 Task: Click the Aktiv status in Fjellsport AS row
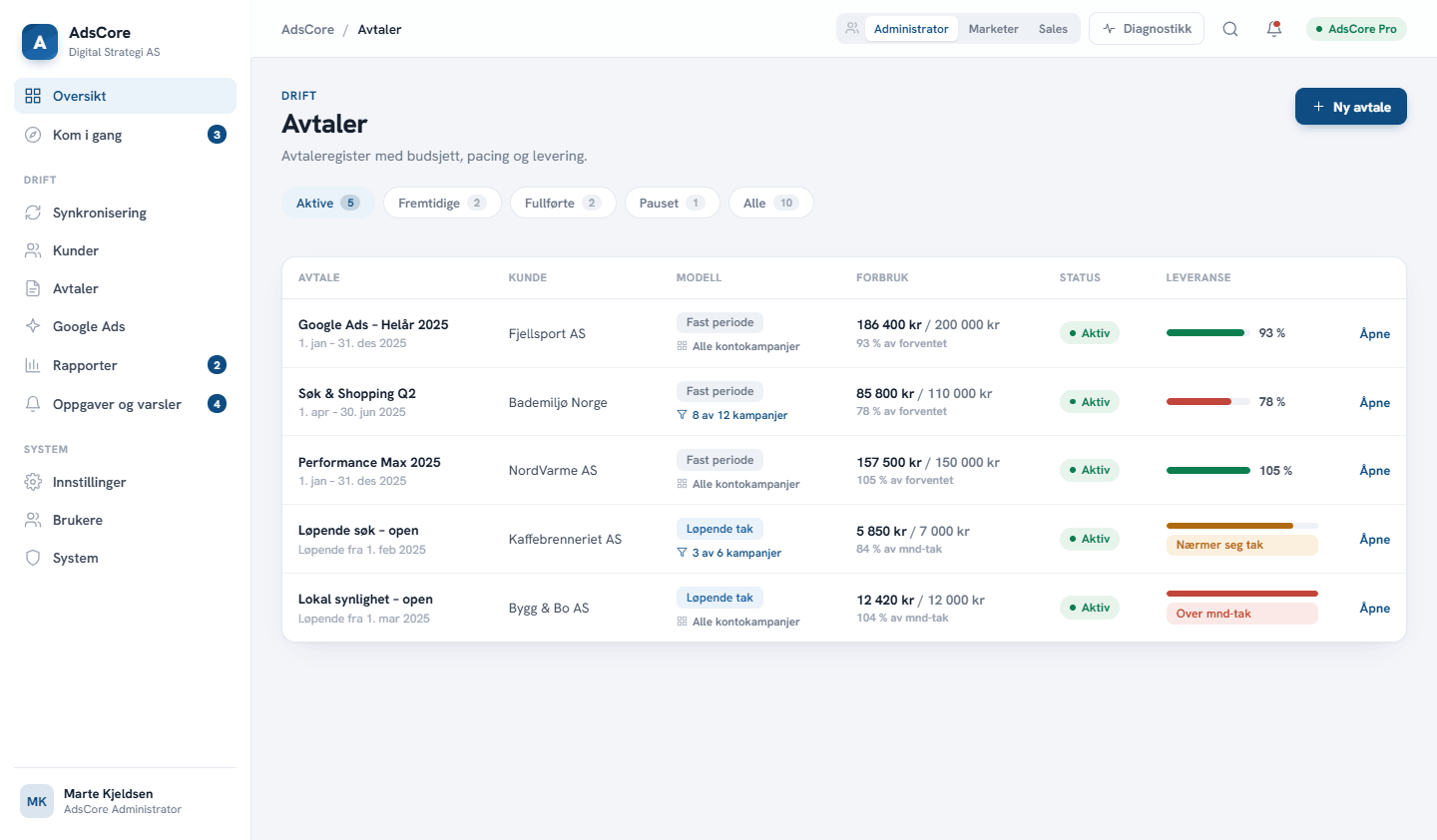pyautogui.click(x=1090, y=333)
